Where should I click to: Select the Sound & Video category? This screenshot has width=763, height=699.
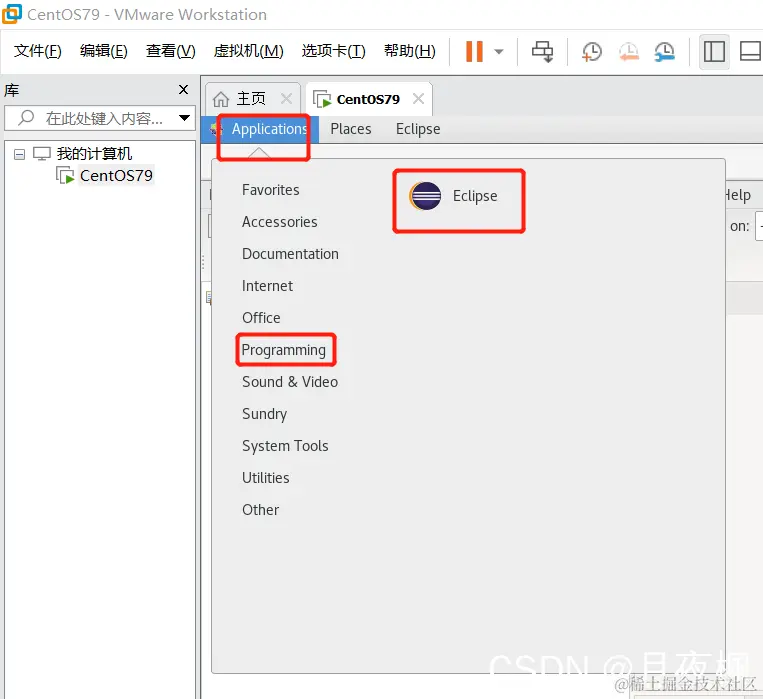290,382
